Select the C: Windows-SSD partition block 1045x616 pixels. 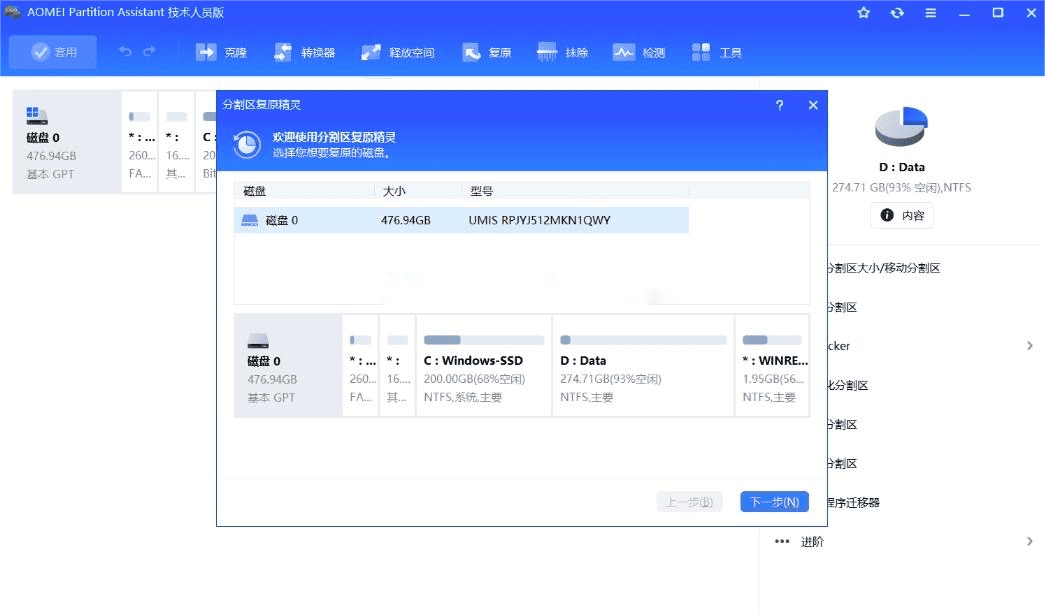point(484,366)
